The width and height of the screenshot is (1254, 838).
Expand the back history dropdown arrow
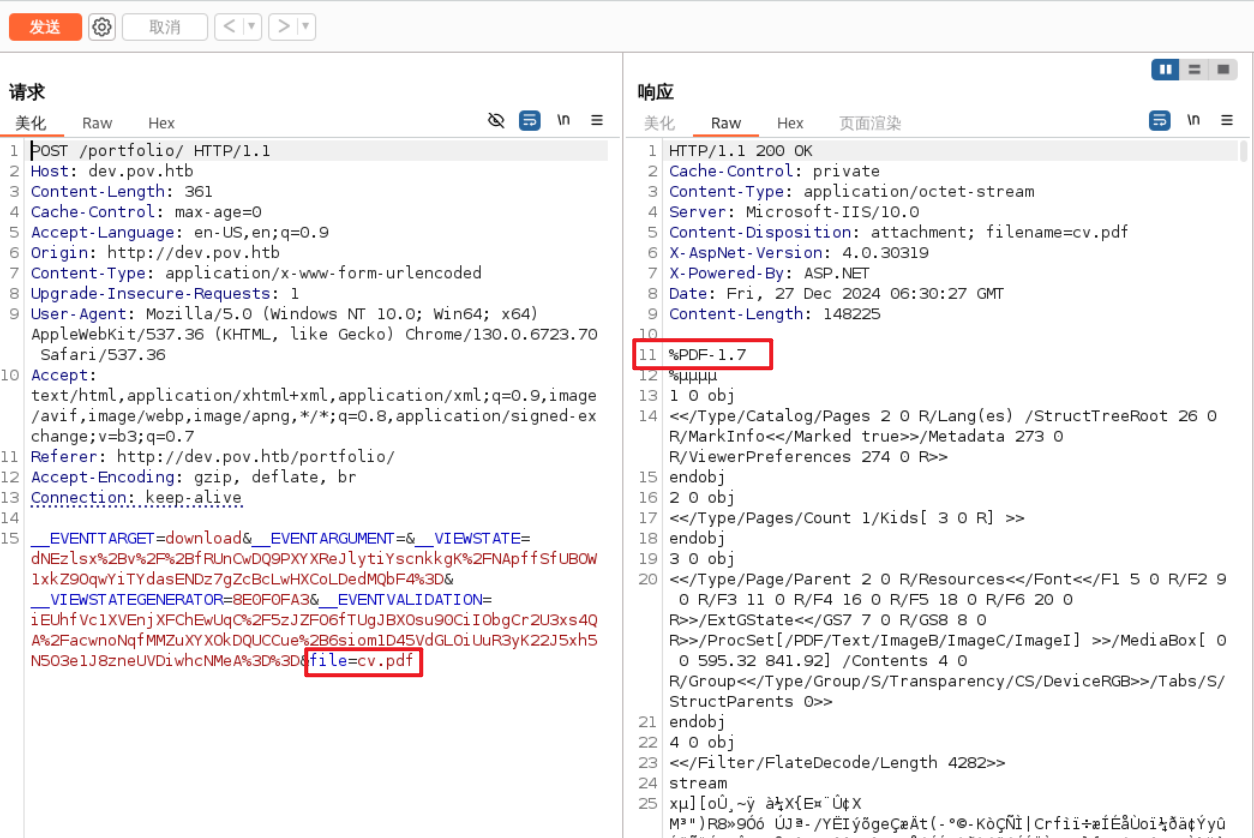(251, 27)
